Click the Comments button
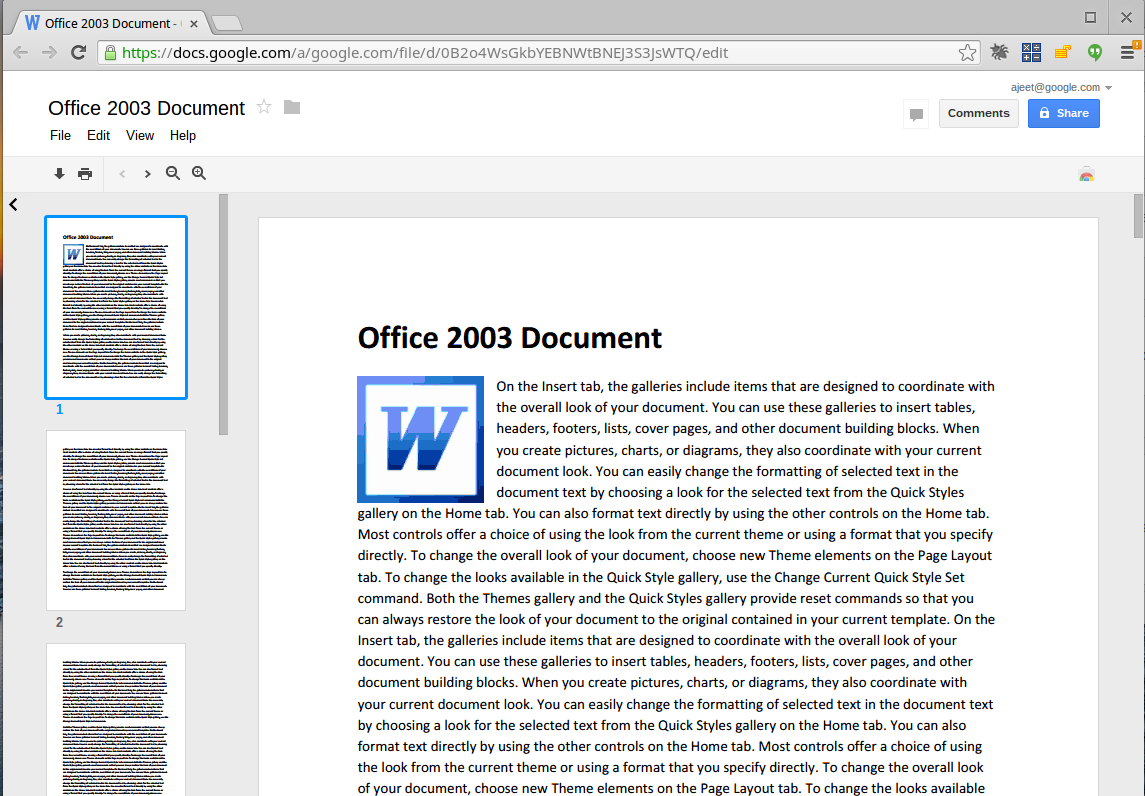This screenshot has width=1145, height=796. [x=979, y=113]
